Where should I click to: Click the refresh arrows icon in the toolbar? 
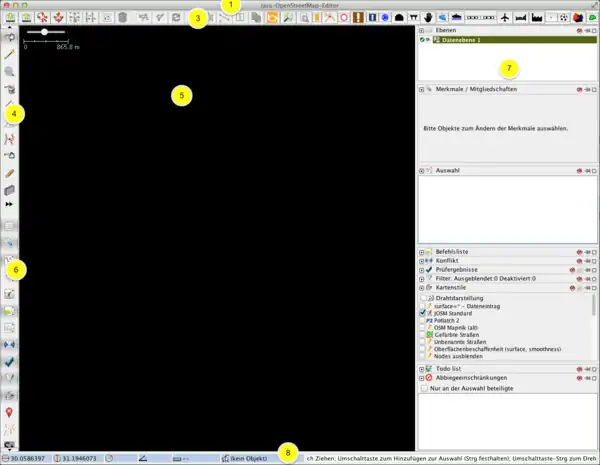[x=177, y=18]
